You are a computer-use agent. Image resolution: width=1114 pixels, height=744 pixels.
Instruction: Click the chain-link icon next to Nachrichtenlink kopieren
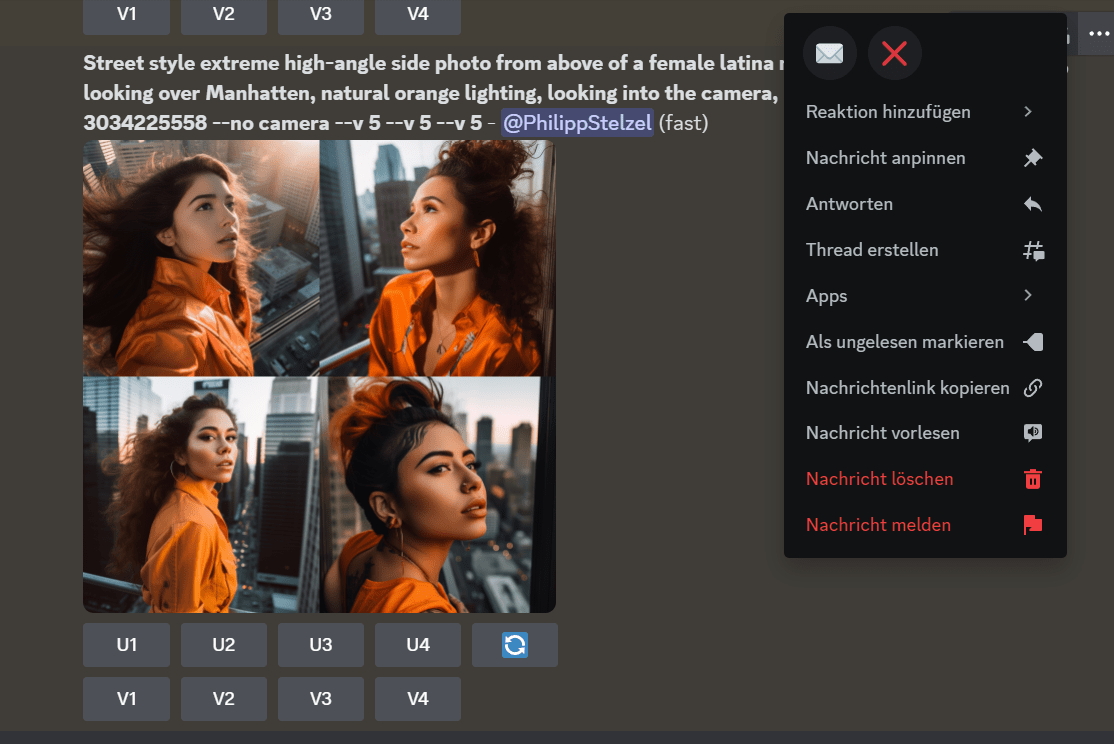[x=1034, y=387]
